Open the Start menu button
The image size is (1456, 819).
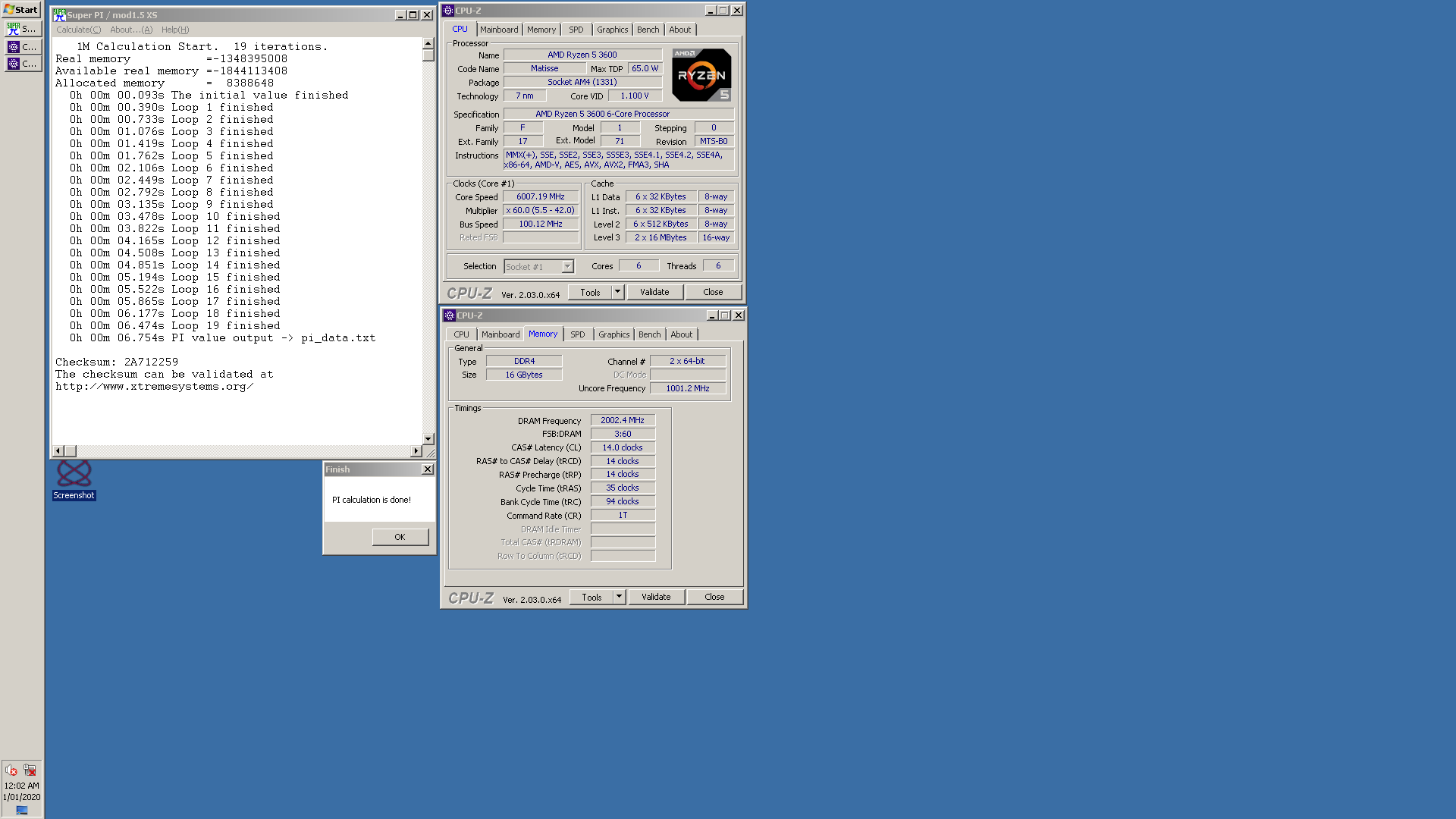tap(21, 9)
